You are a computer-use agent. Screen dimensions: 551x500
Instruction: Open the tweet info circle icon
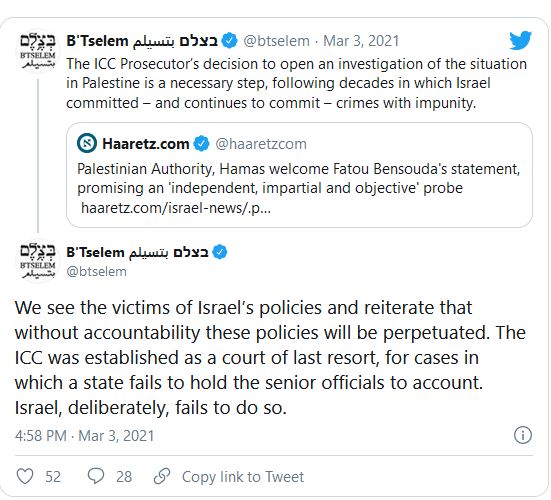523,435
